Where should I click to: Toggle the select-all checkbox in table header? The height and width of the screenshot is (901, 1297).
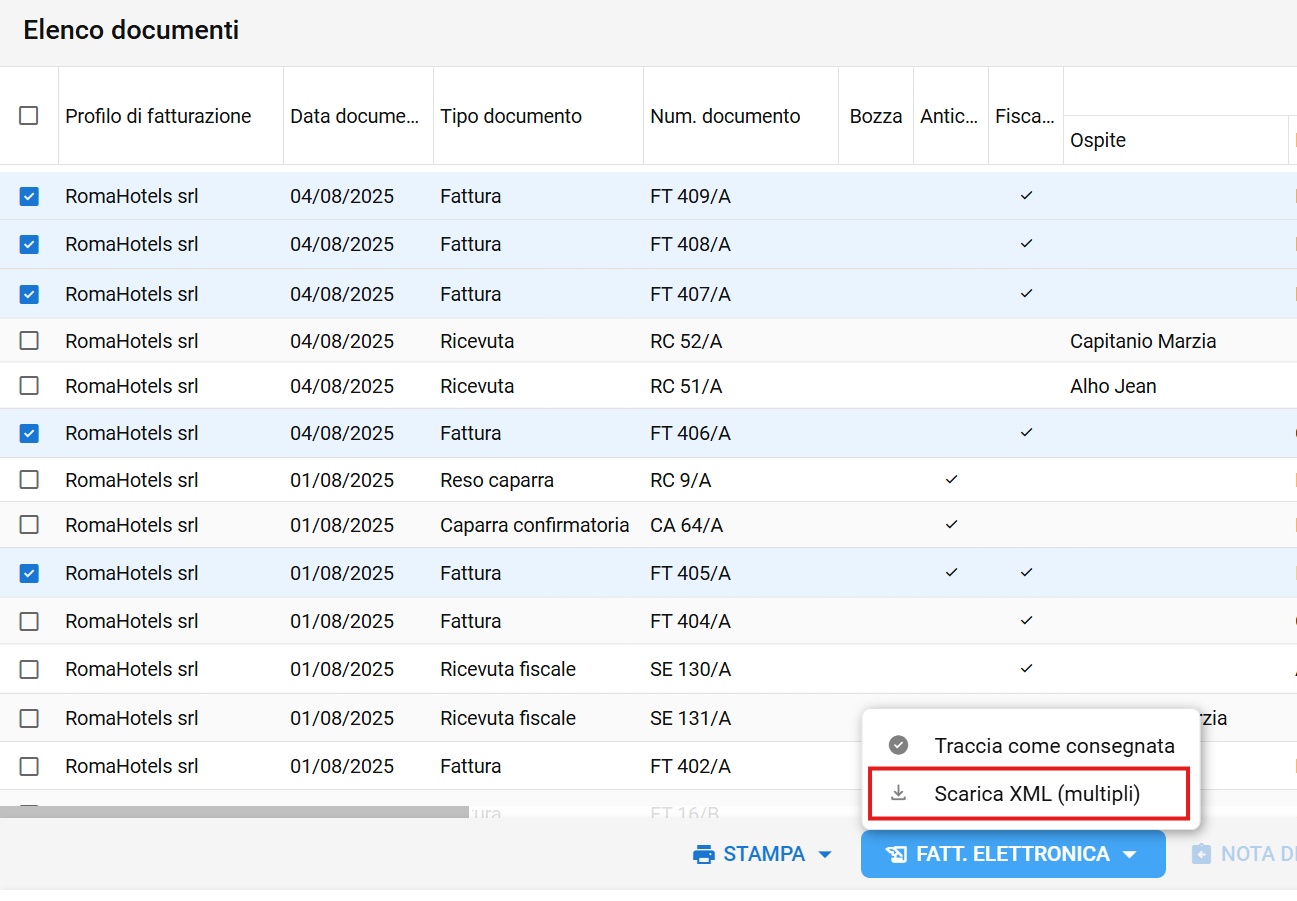pyautogui.click(x=29, y=116)
